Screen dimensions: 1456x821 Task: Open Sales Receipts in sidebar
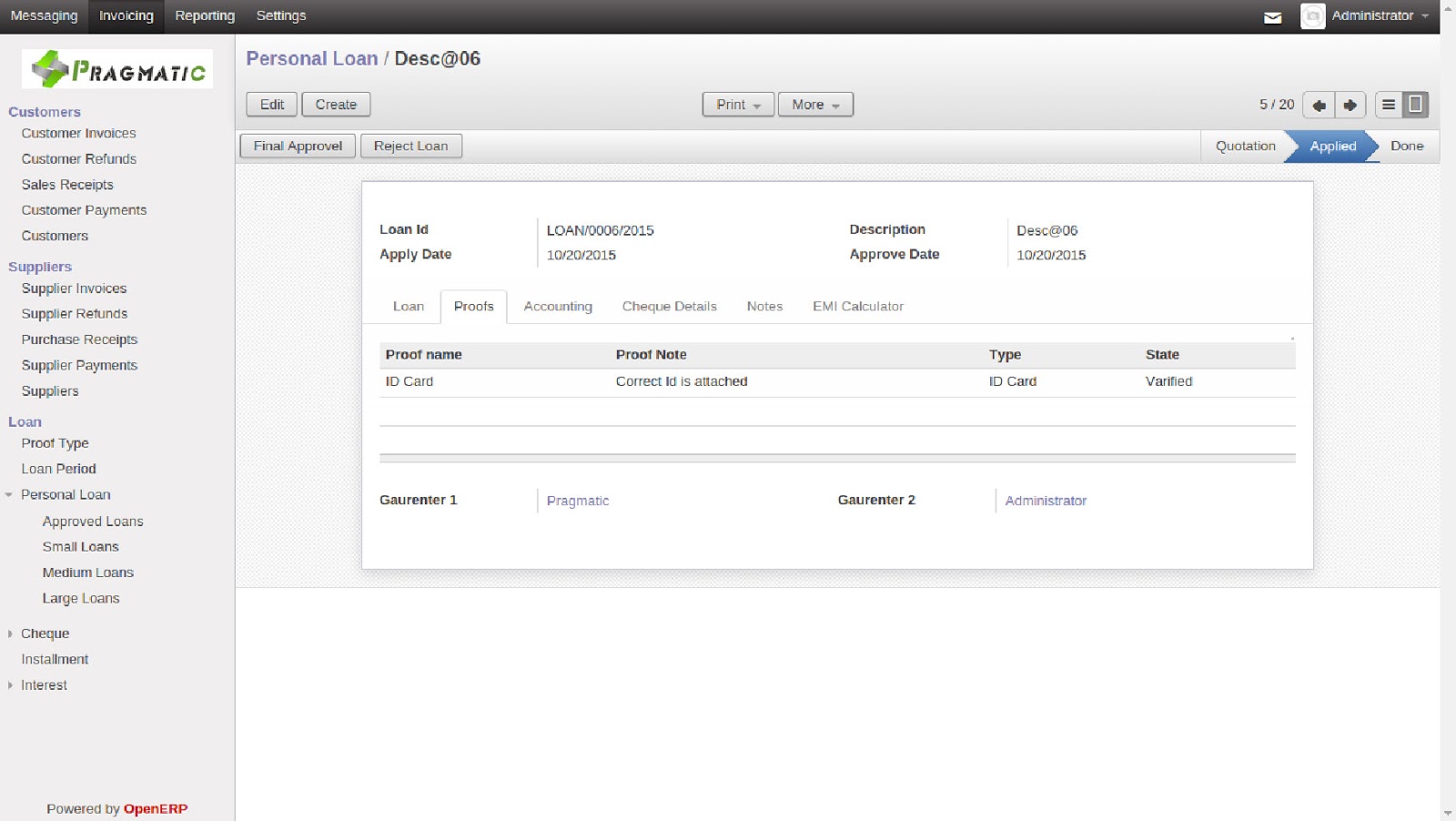pos(67,185)
